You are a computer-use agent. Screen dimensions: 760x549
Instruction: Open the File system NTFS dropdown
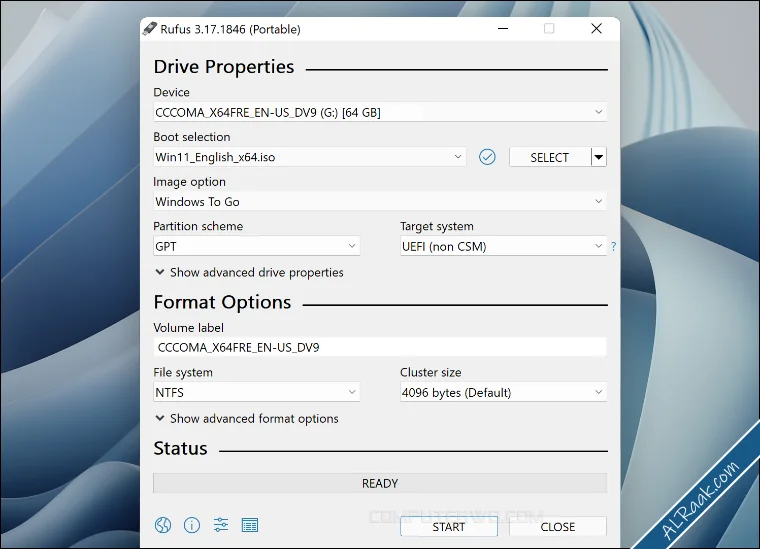[x=256, y=392]
